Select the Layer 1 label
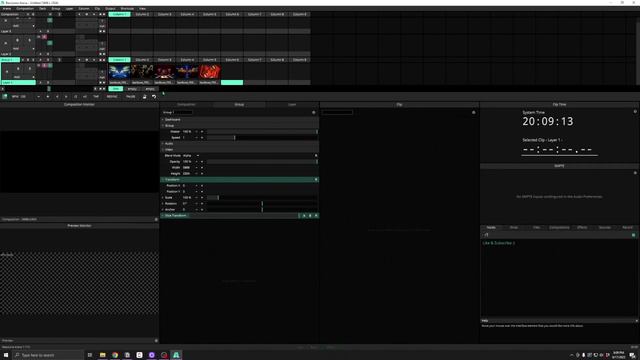Image resolution: width=640 pixels, height=360 pixels. (18, 82)
